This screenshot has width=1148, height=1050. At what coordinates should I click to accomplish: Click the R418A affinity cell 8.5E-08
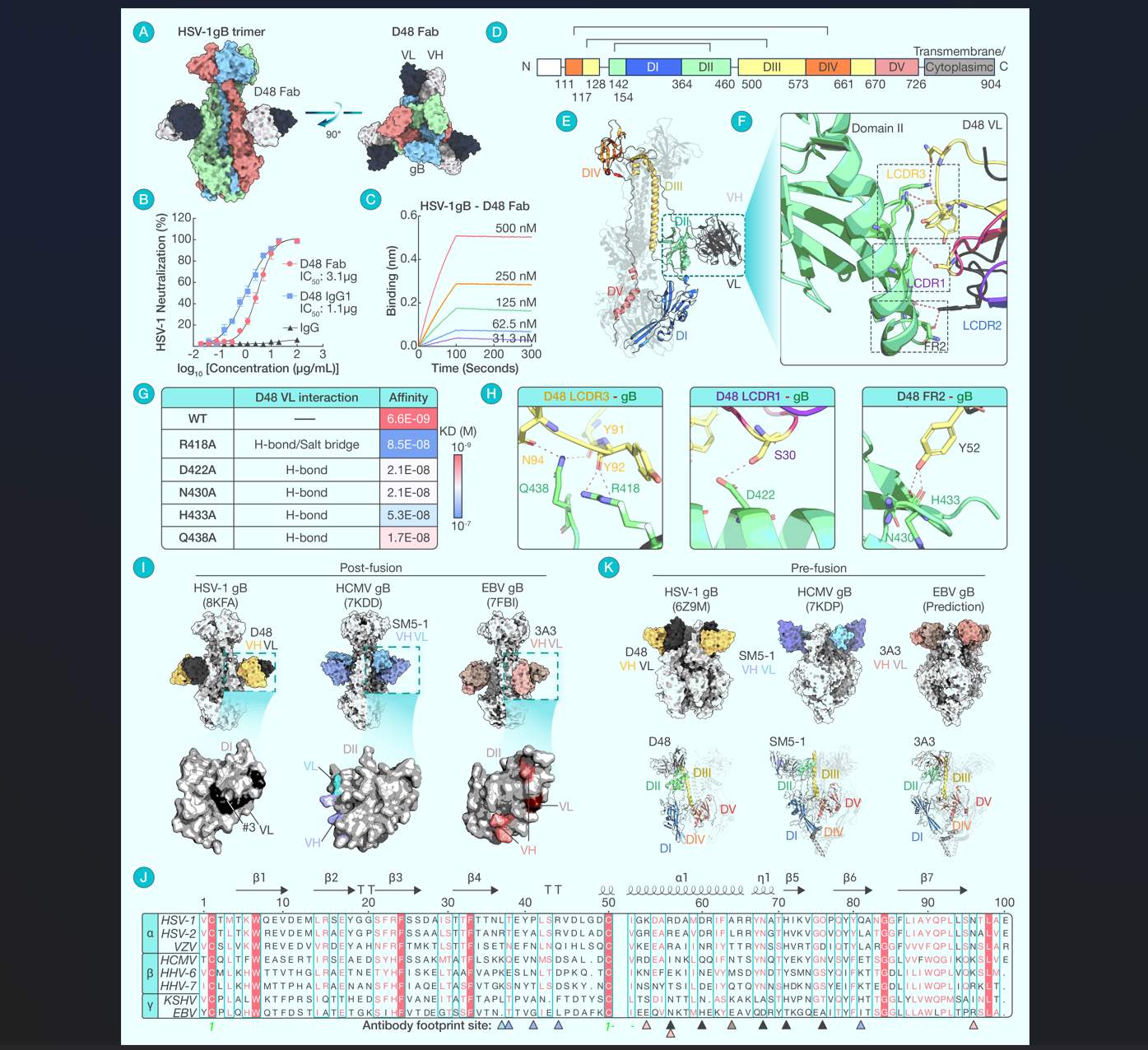[408, 444]
